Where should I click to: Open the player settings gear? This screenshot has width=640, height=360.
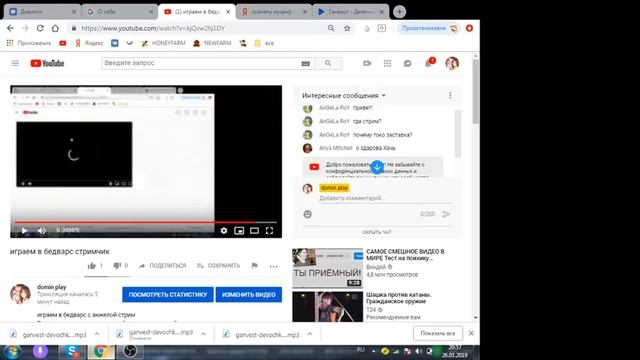224,231
